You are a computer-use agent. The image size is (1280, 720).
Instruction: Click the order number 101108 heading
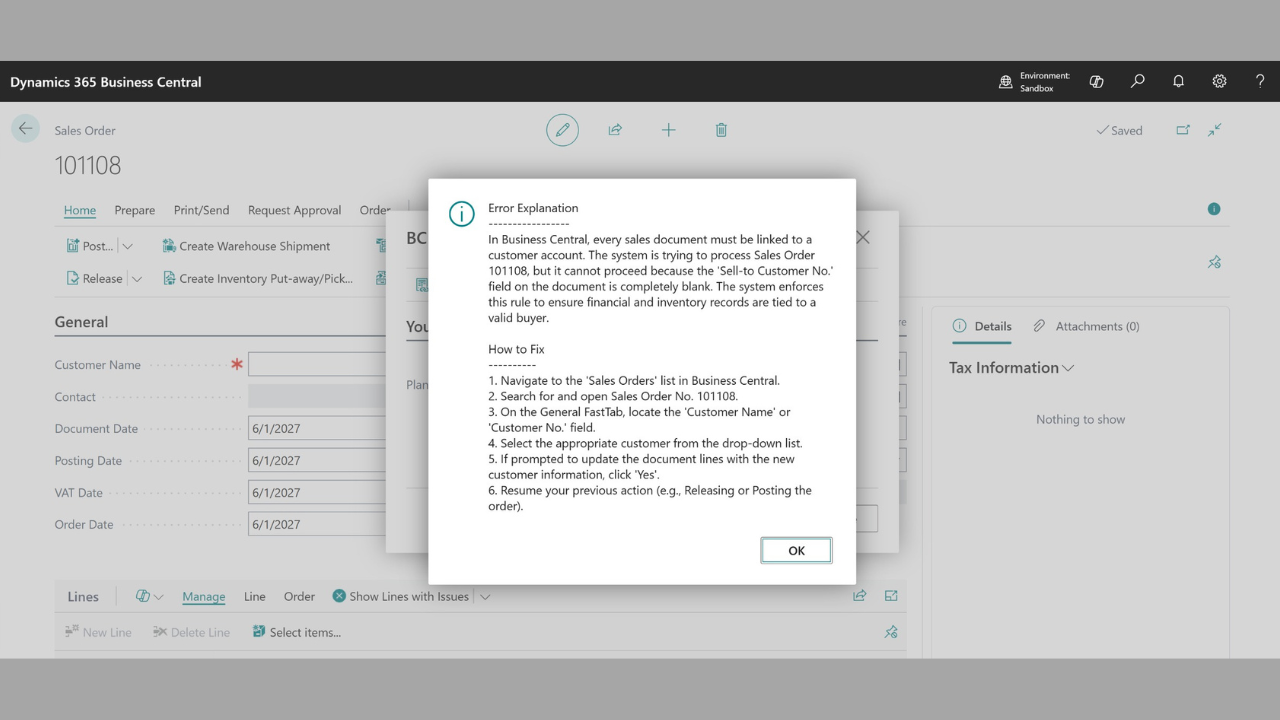pyautogui.click(x=88, y=165)
